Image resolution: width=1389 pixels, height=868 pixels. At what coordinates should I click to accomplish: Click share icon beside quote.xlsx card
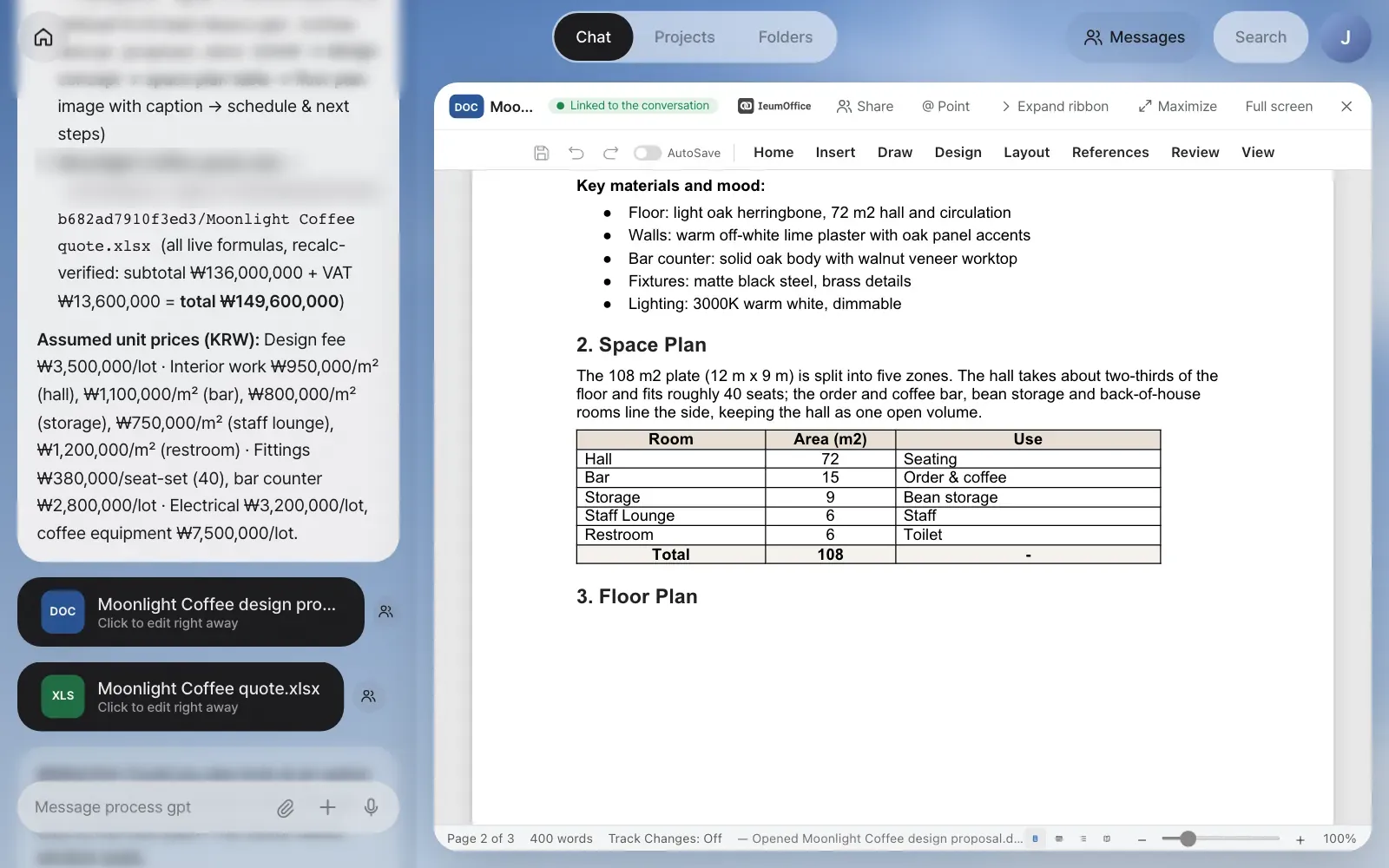click(369, 696)
